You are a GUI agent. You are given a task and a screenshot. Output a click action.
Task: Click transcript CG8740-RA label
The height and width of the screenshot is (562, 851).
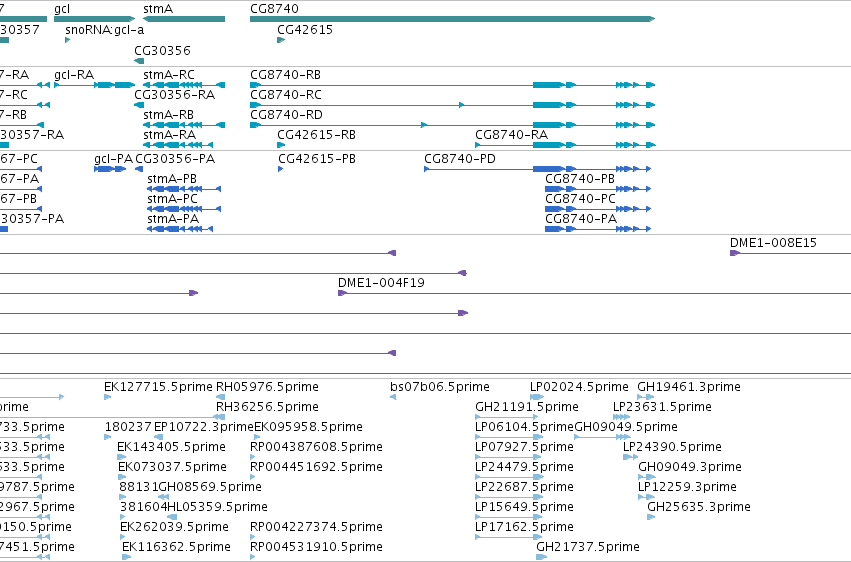511,135
